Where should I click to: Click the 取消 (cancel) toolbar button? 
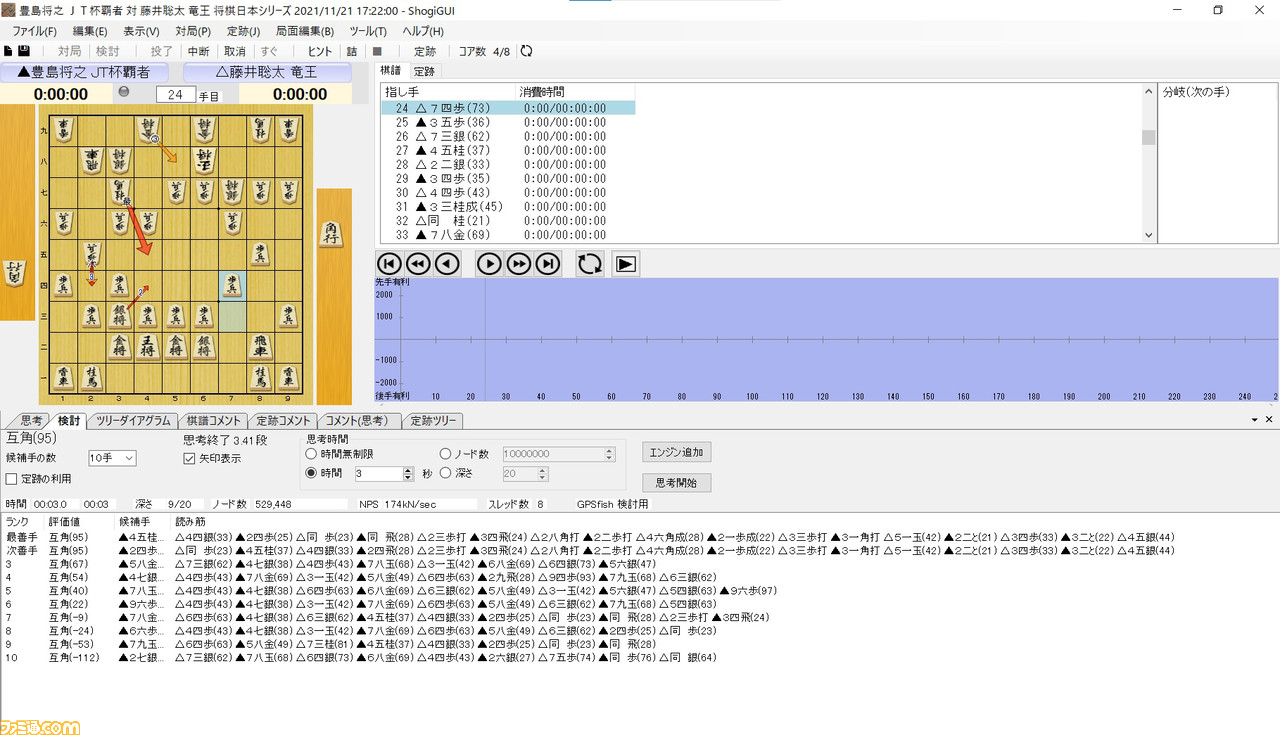pos(234,51)
